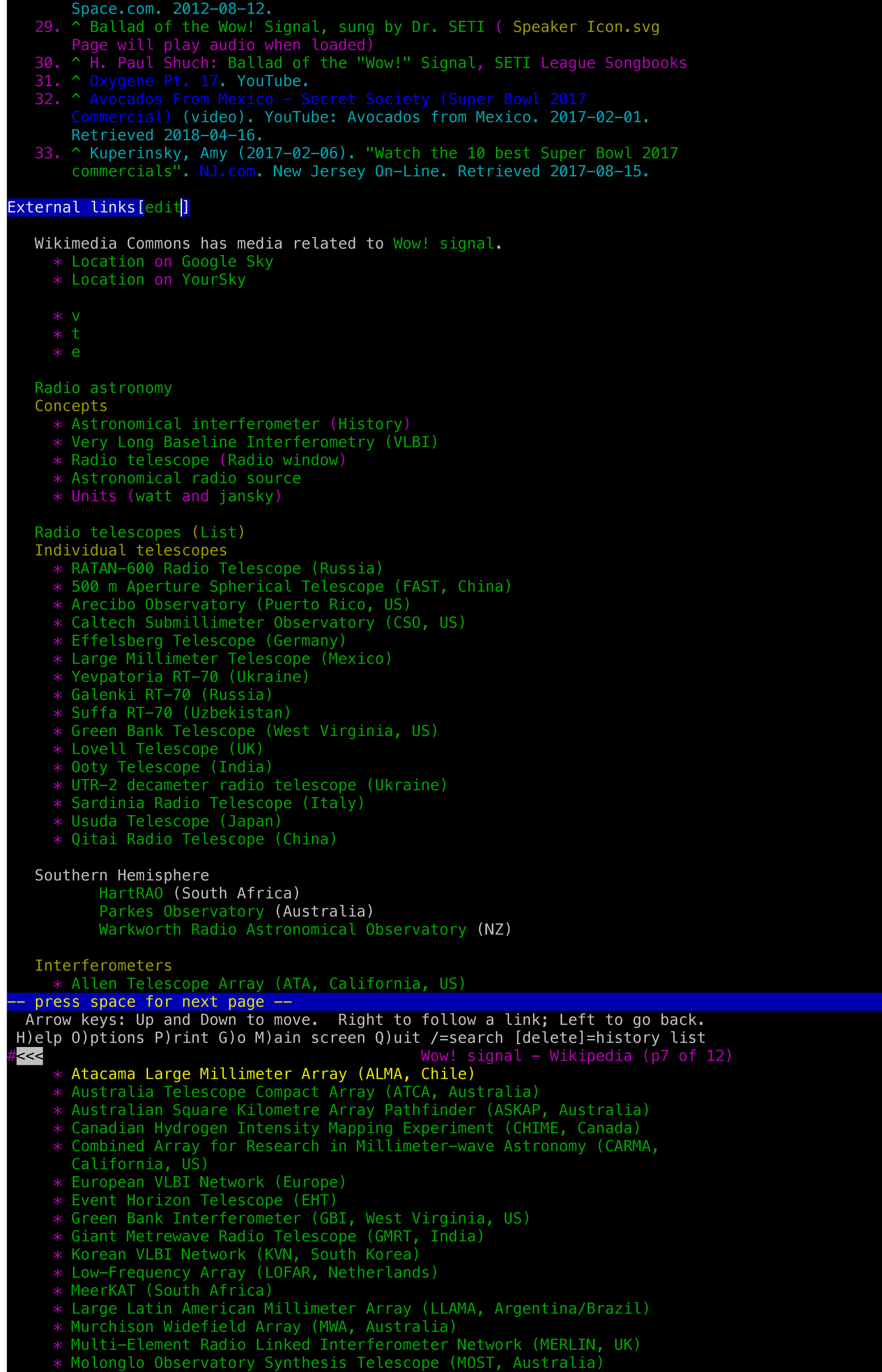Screen dimensions: 882x1372
Task: Follow Yevpatoria RT-70 link
Action: click(x=191, y=677)
